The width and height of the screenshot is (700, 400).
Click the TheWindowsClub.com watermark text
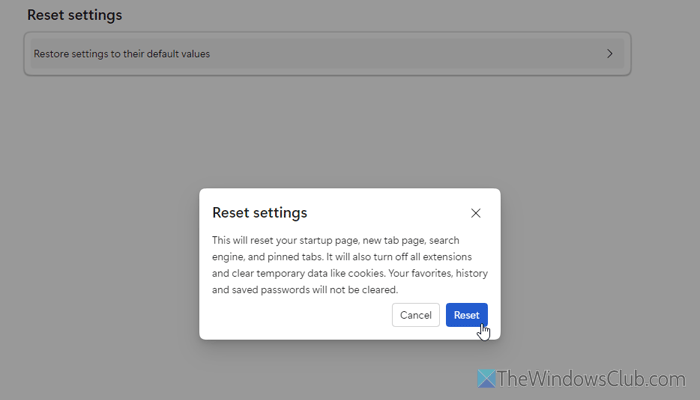(x=591, y=379)
